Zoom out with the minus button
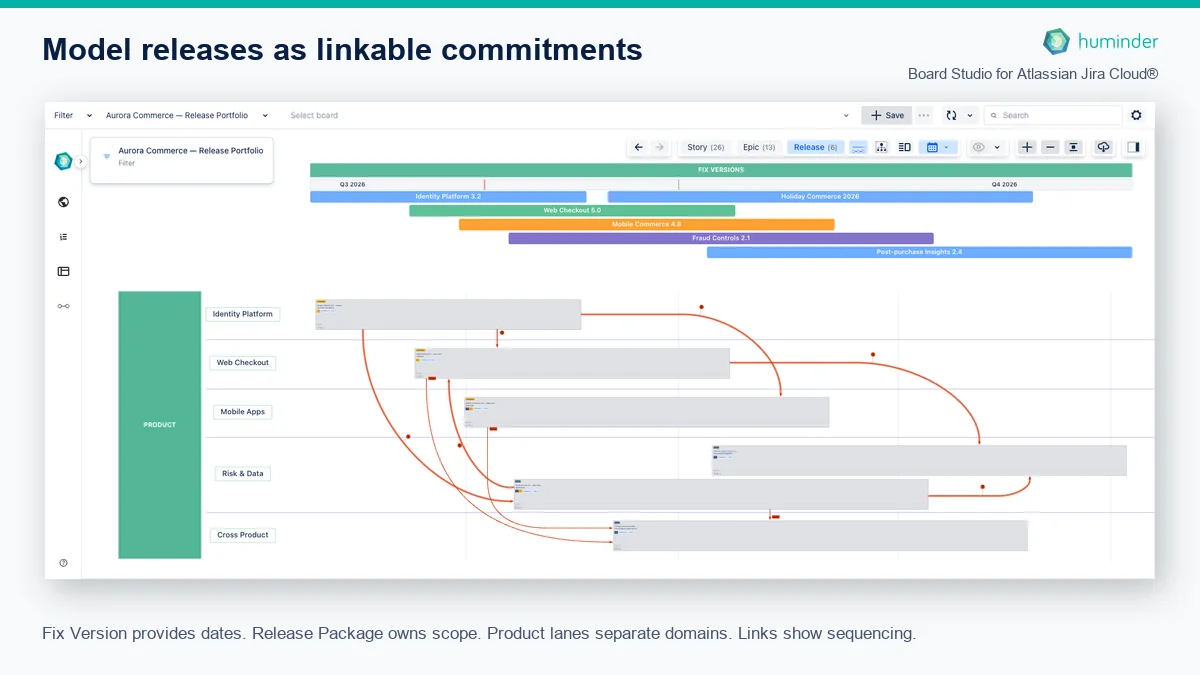The image size is (1200, 675). point(1050,147)
